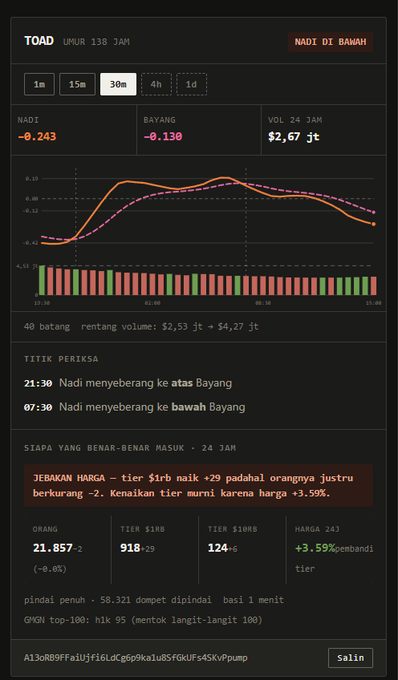Click the 21:30 checkpoint crossing above Bayang
The height and width of the screenshot is (680, 398).
[128, 383]
